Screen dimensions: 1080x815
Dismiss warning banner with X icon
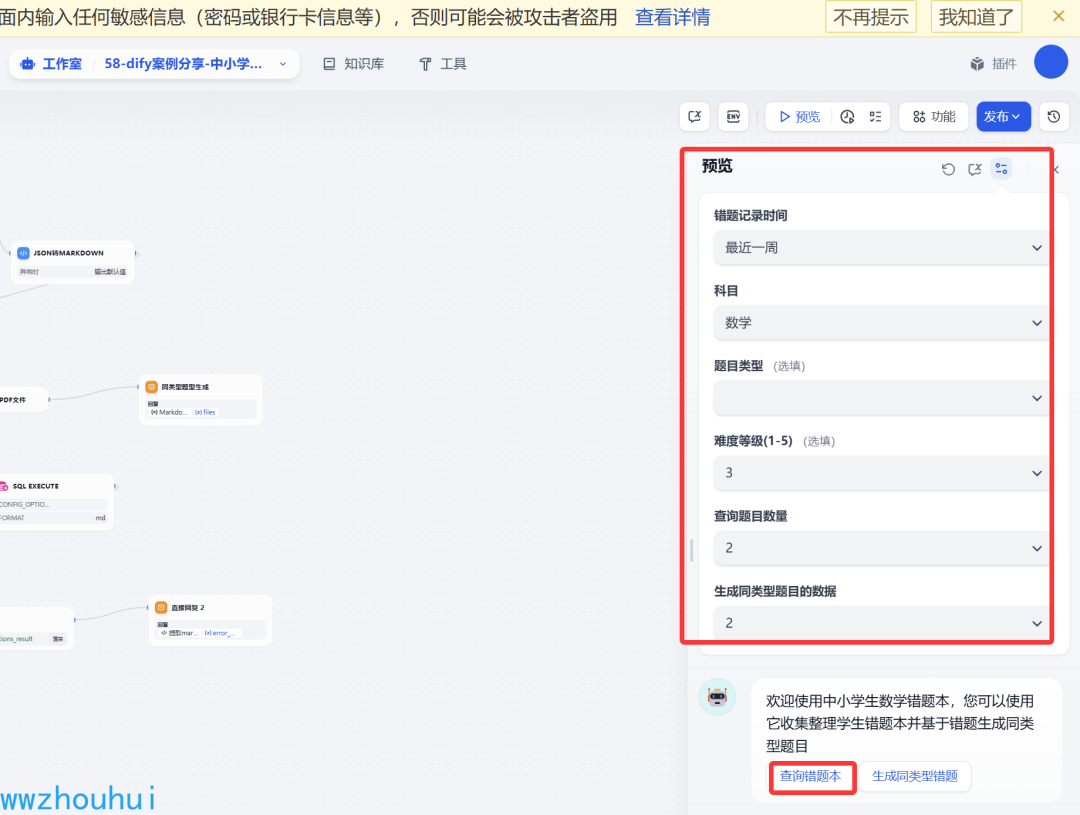pos(1059,16)
